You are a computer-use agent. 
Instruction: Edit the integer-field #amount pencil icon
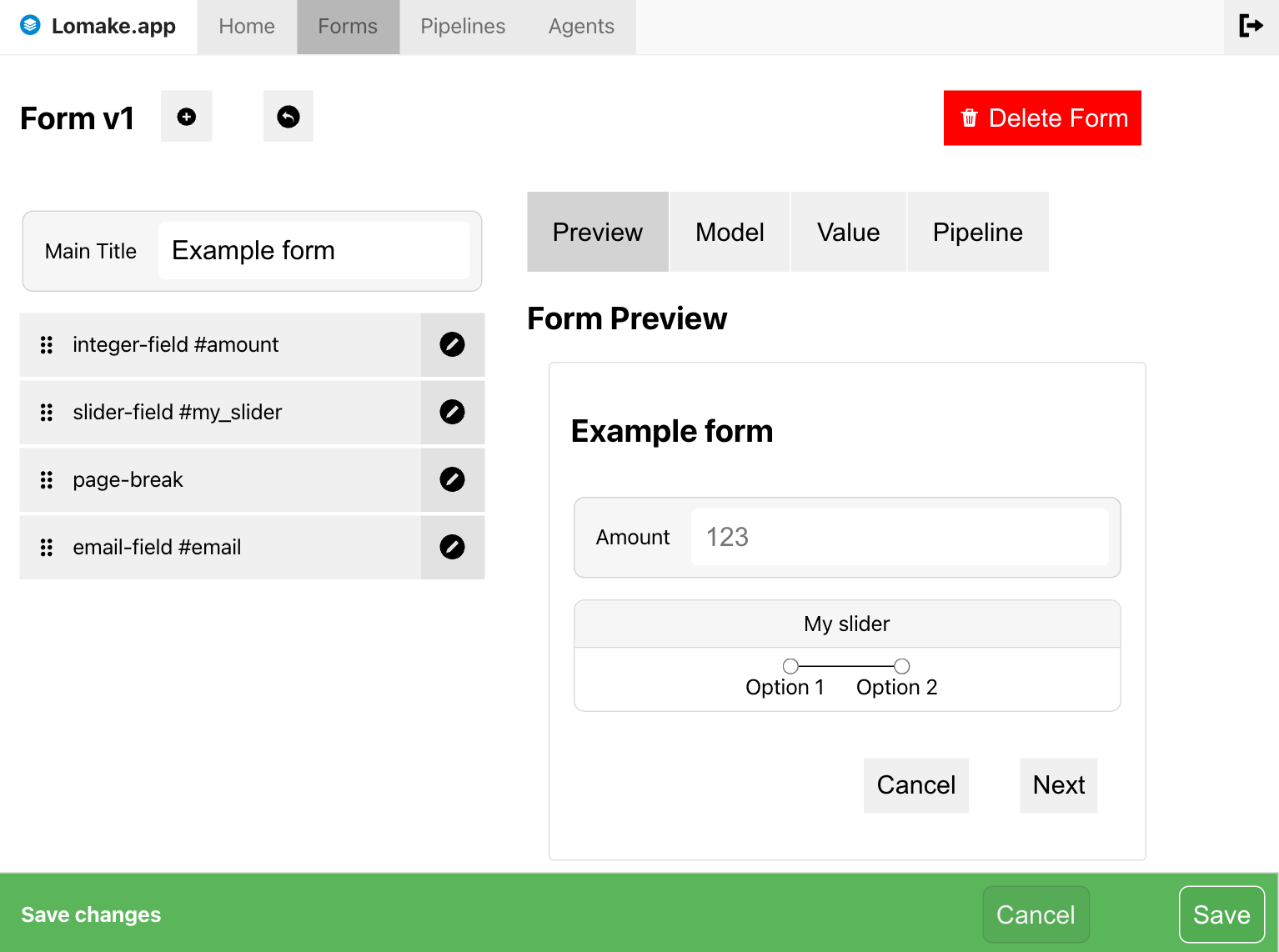[452, 344]
